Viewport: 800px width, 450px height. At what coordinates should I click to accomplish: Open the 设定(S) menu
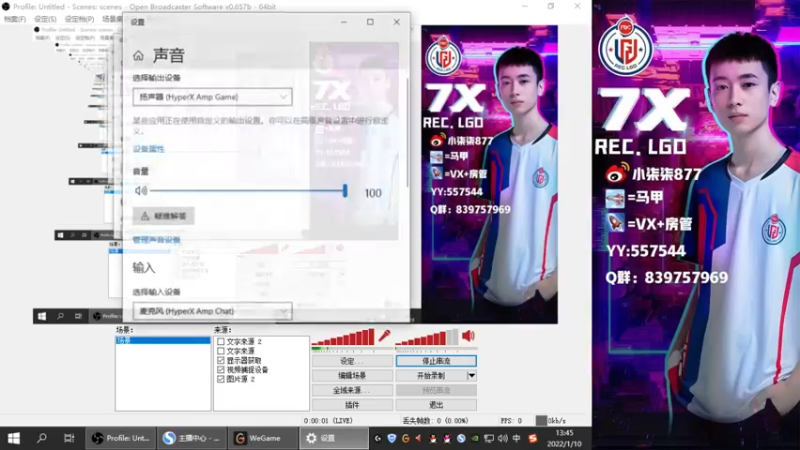[x=45, y=19]
